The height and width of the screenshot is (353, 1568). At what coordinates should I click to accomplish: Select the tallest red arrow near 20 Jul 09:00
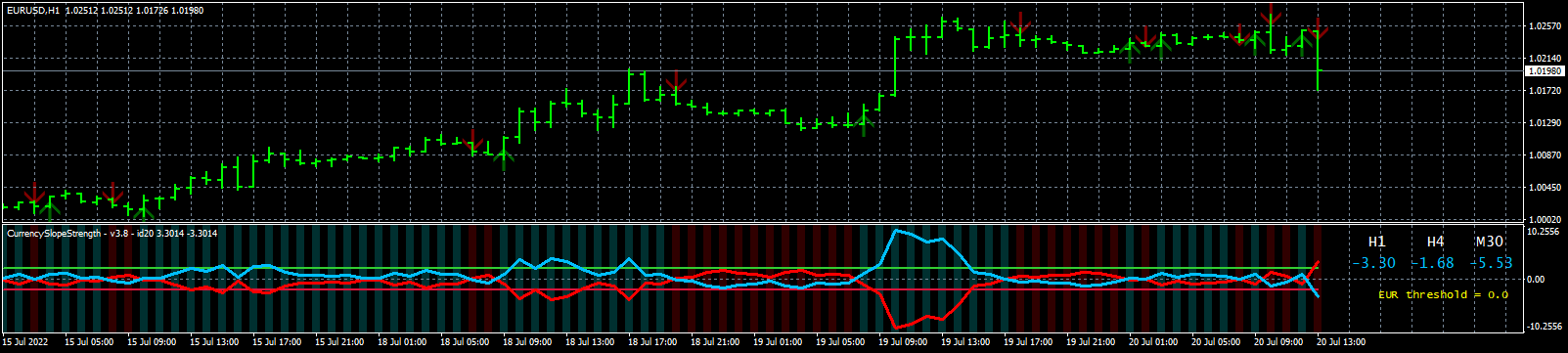(x=1271, y=15)
